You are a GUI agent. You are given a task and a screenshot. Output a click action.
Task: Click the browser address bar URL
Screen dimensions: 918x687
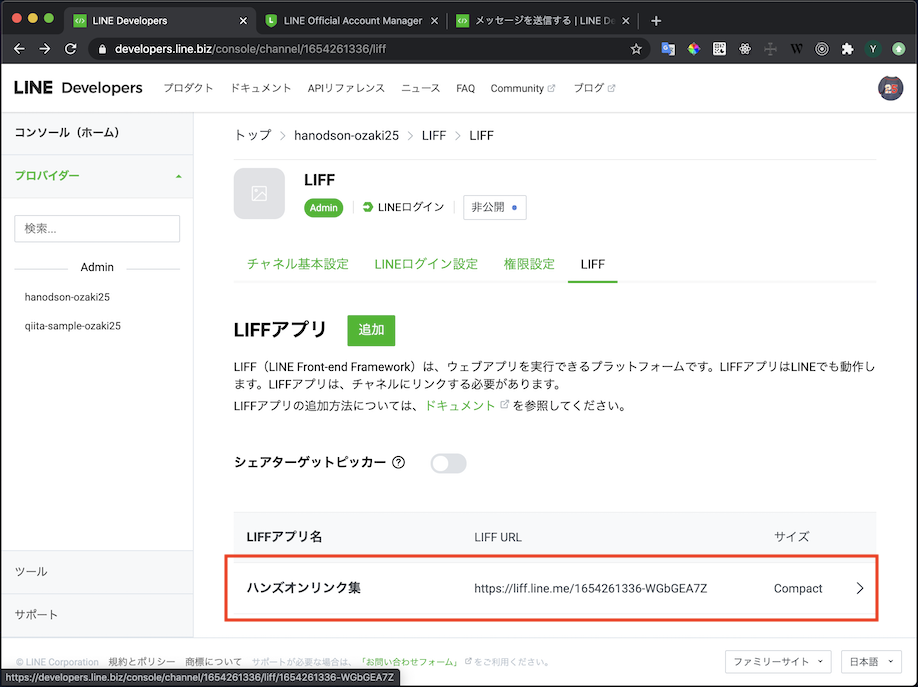click(x=251, y=49)
